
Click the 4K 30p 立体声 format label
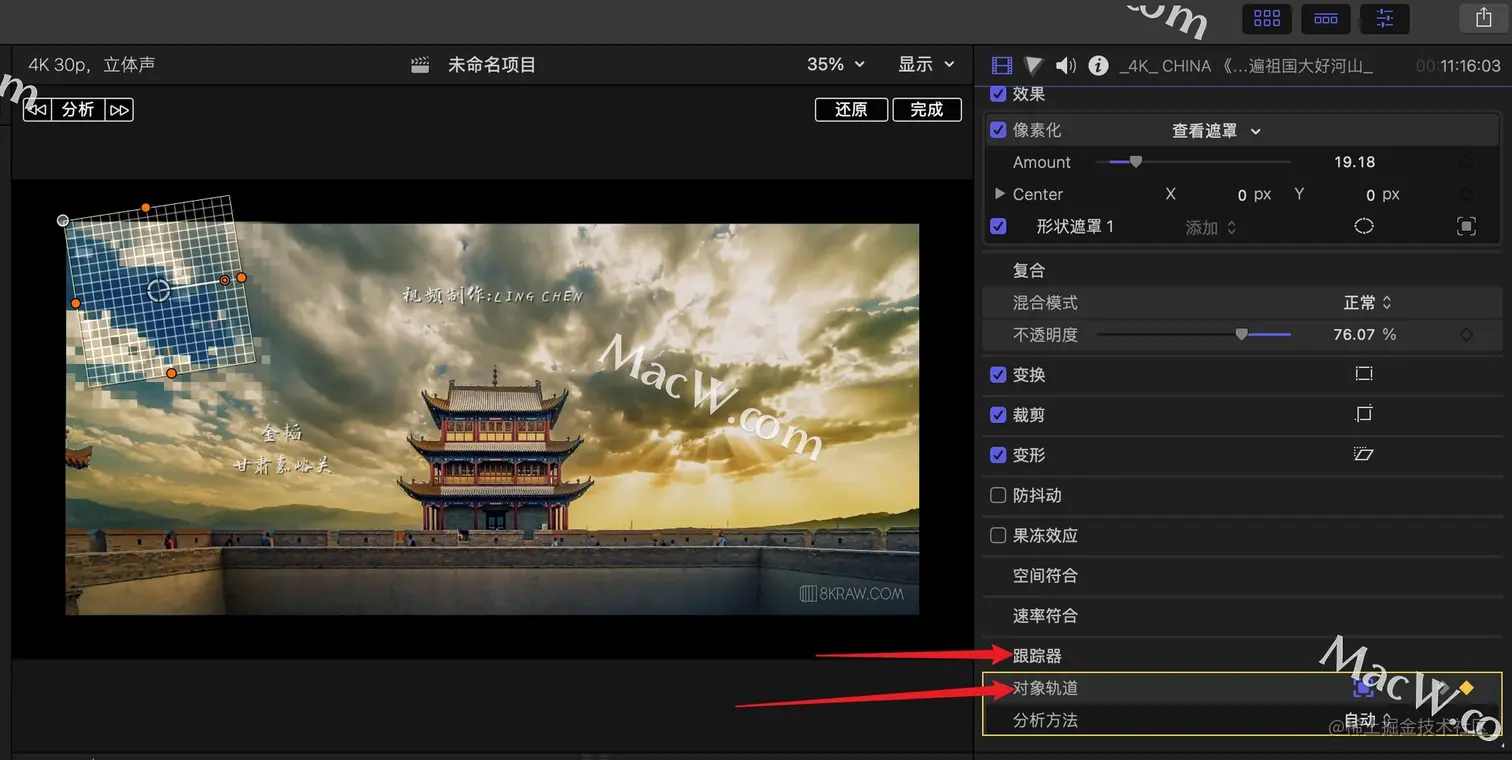pos(92,65)
